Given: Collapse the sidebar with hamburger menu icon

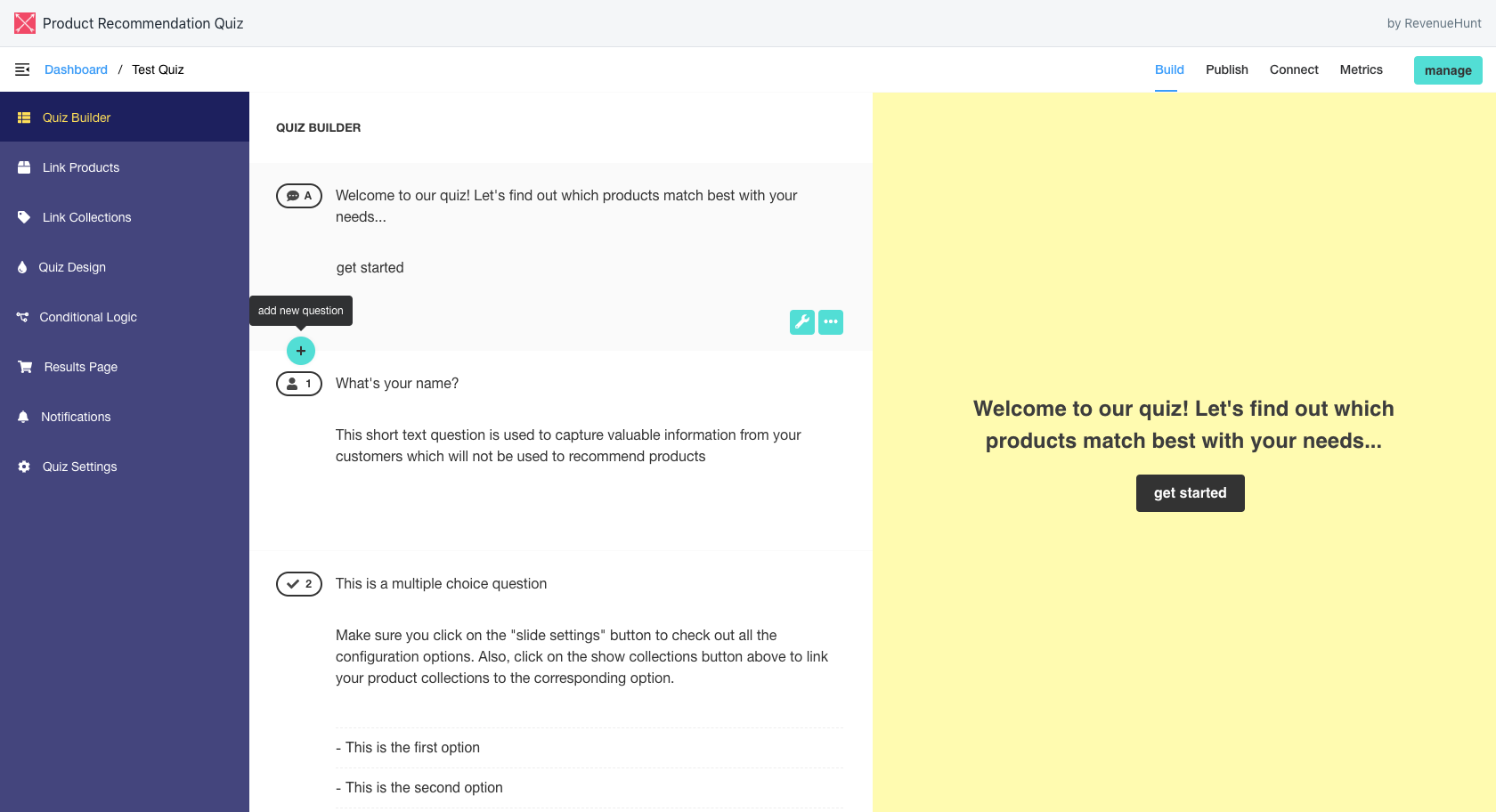Looking at the screenshot, I should (22, 69).
